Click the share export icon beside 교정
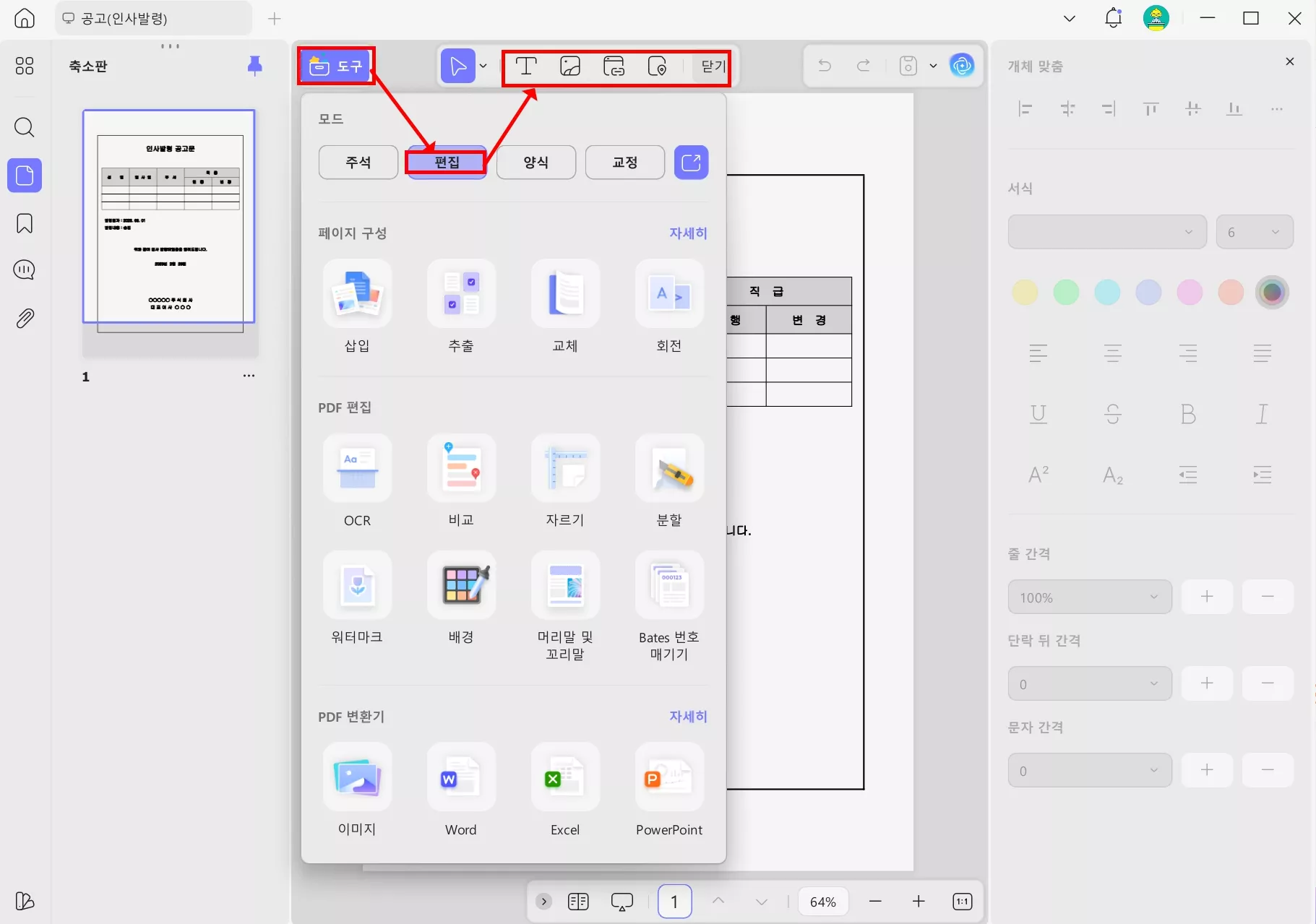1316x924 pixels. pos(692,163)
